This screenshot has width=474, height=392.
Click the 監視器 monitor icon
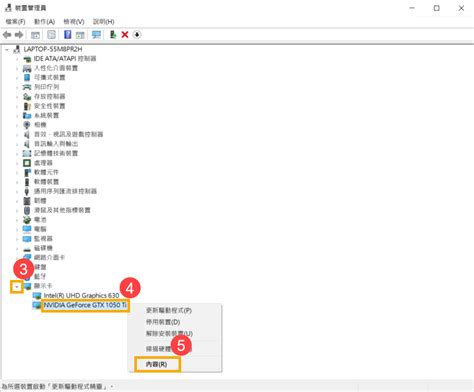(x=27, y=239)
